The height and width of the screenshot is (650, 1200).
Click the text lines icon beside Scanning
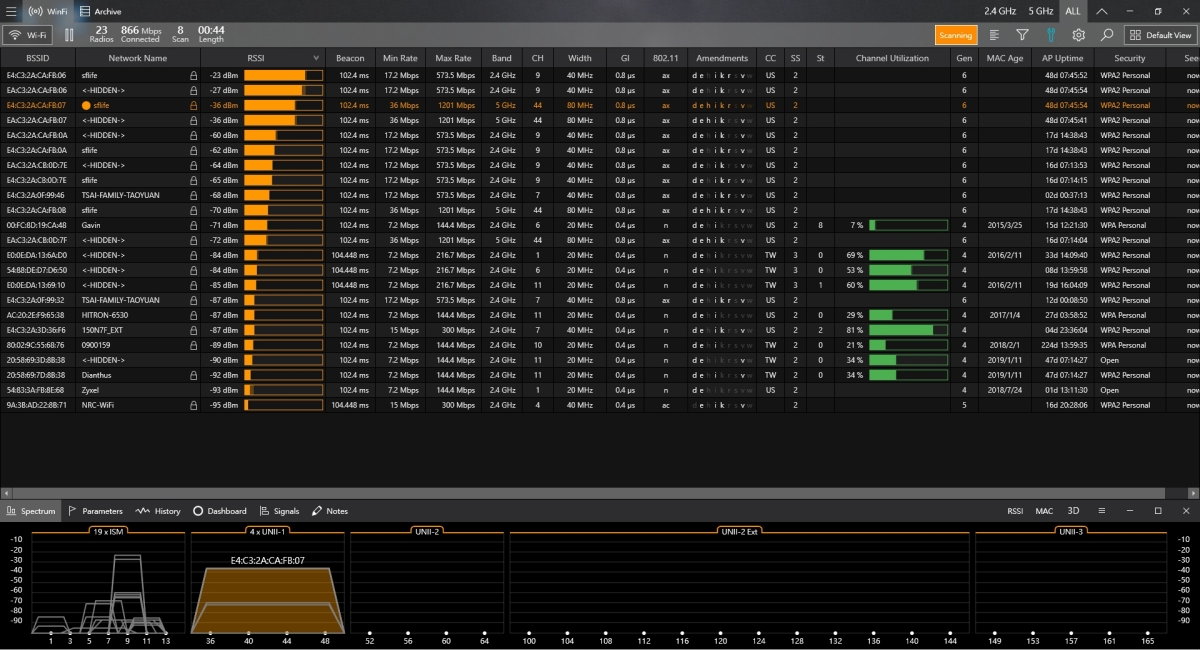tap(994, 35)
